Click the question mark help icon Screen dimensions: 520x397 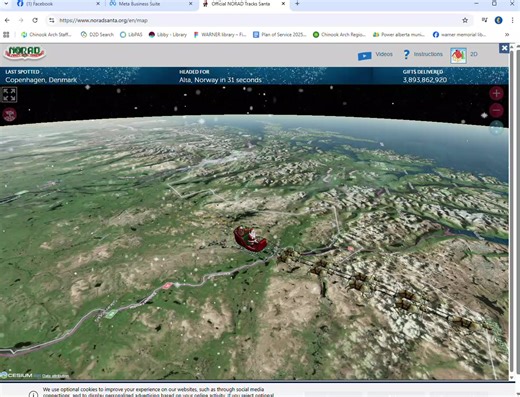tap(406, 54)
